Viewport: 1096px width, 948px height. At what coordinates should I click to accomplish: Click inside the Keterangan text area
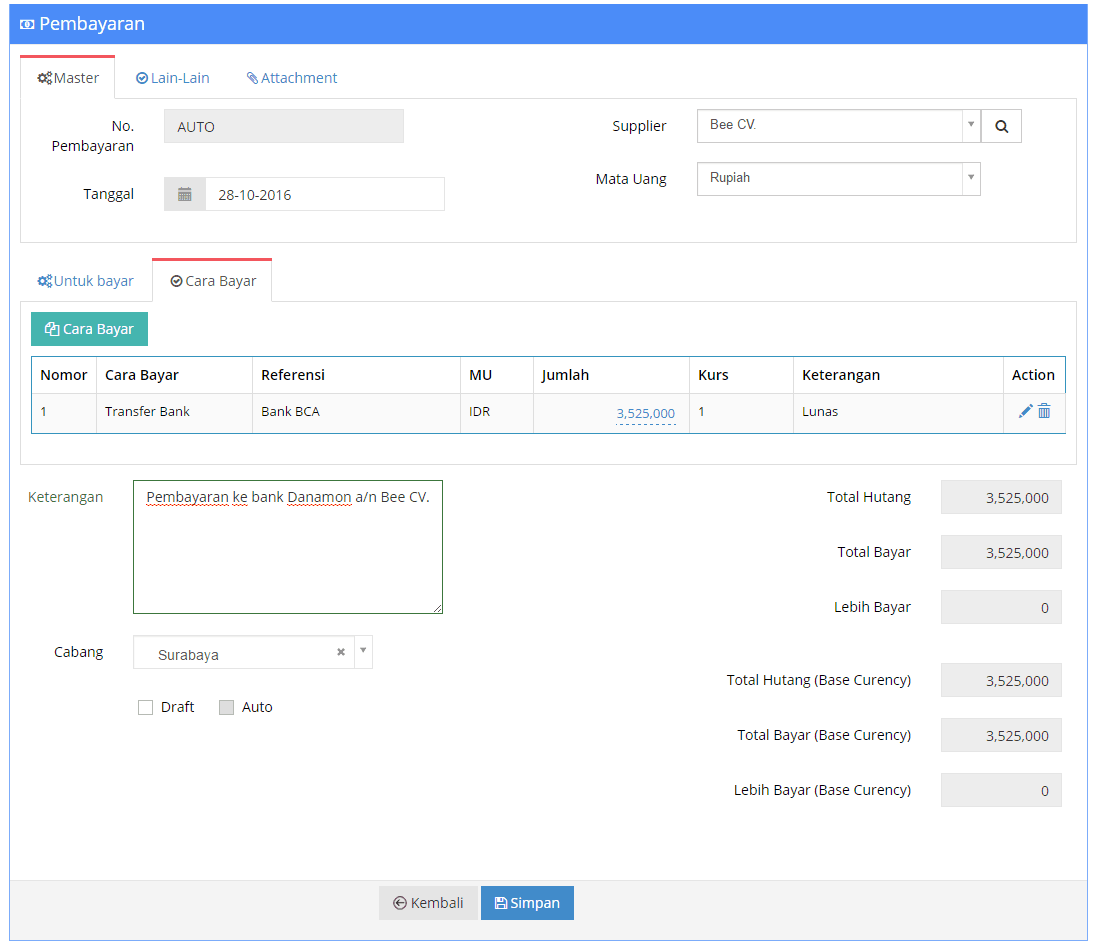point(288,547)
